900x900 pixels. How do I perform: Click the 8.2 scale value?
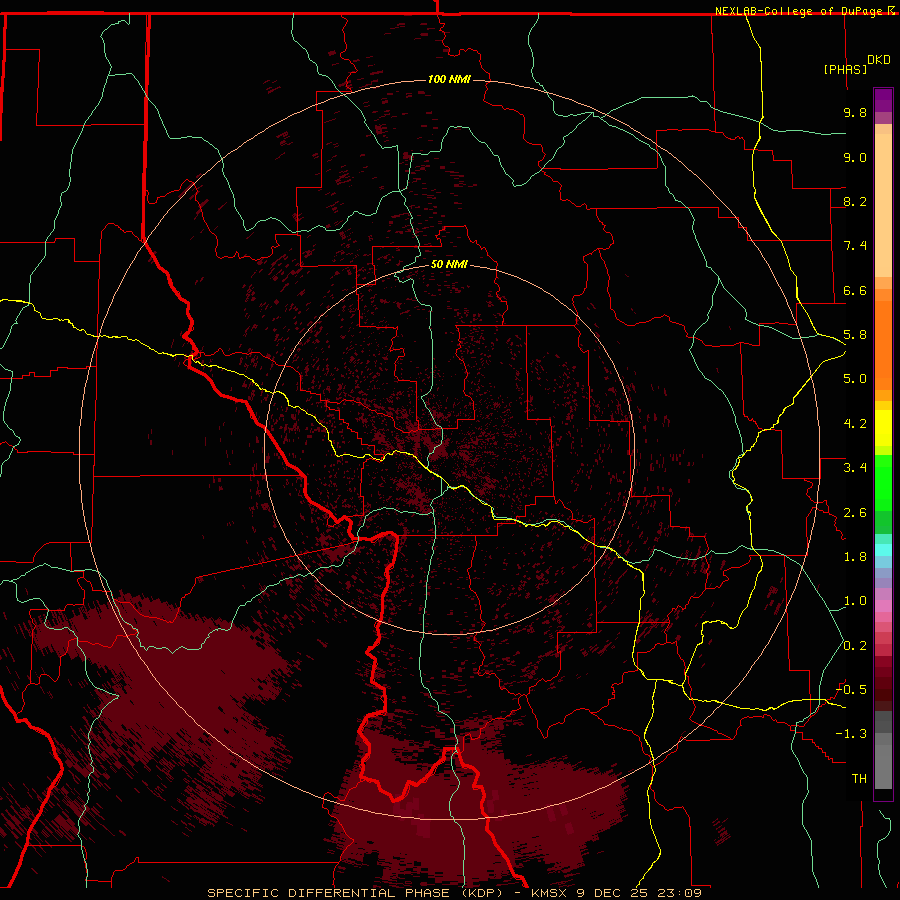pyautogui.click(x=855, y=201)
